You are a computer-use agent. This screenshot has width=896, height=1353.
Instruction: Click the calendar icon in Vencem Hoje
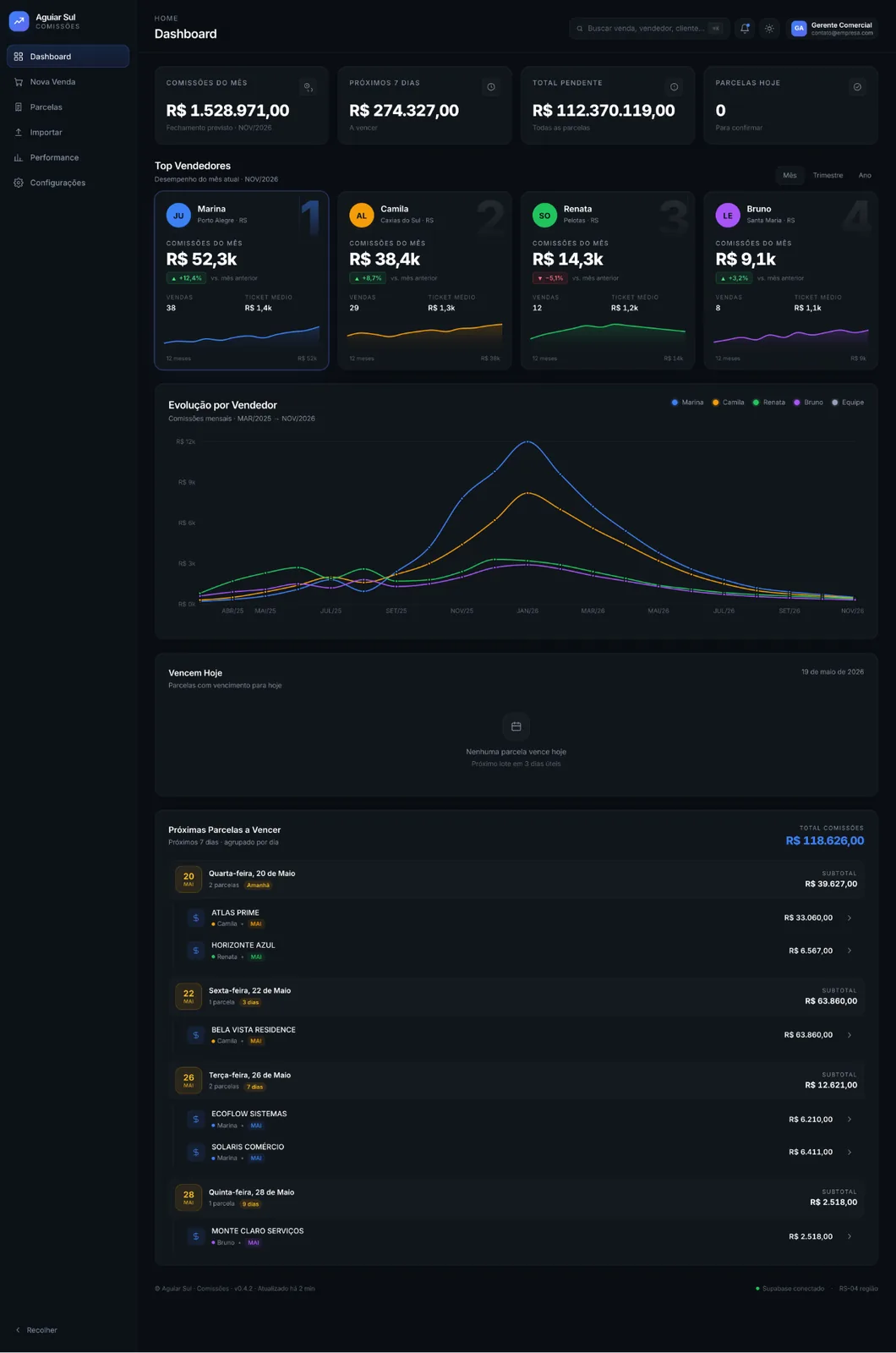[516, 726]
